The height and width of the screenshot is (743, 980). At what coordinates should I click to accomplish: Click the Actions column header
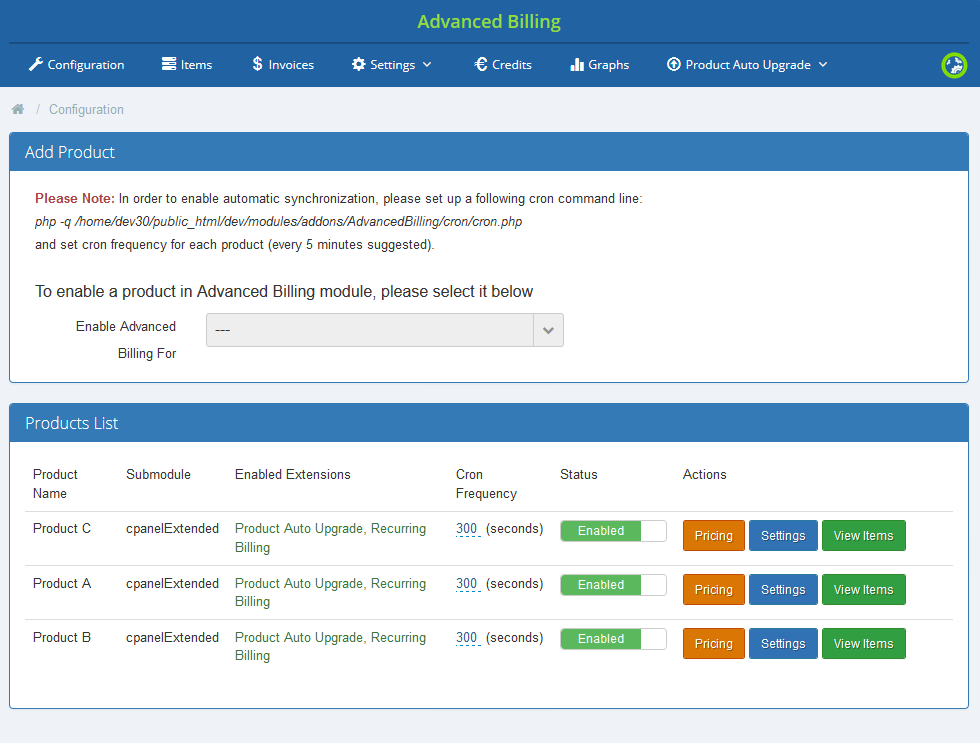pos(704,474)
